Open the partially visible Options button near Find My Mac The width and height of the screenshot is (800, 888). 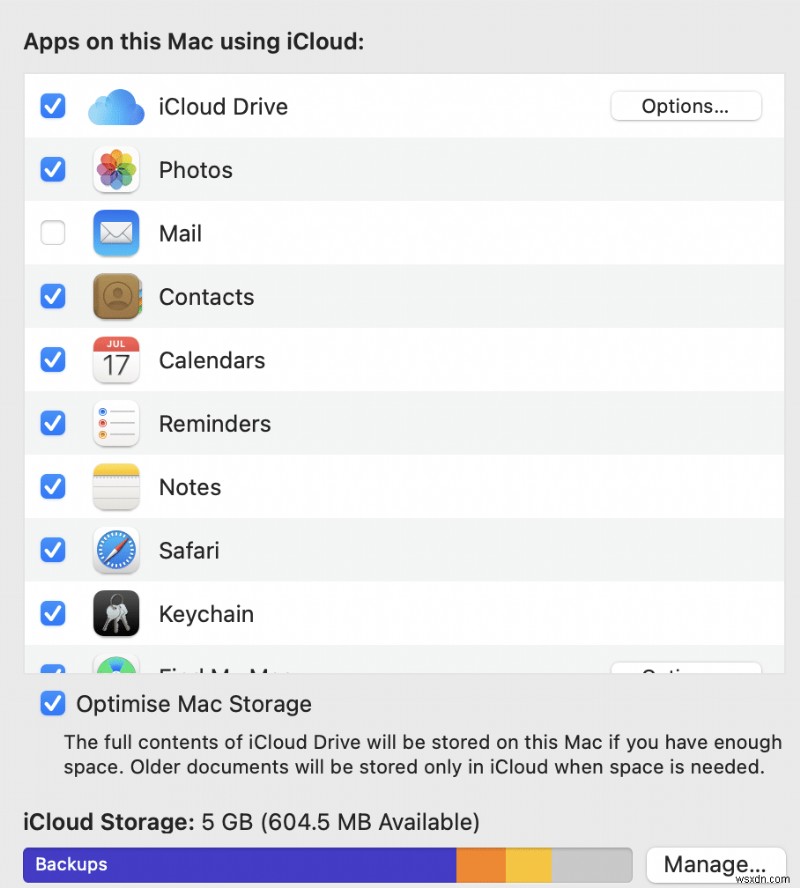click(x=685, y=668)
